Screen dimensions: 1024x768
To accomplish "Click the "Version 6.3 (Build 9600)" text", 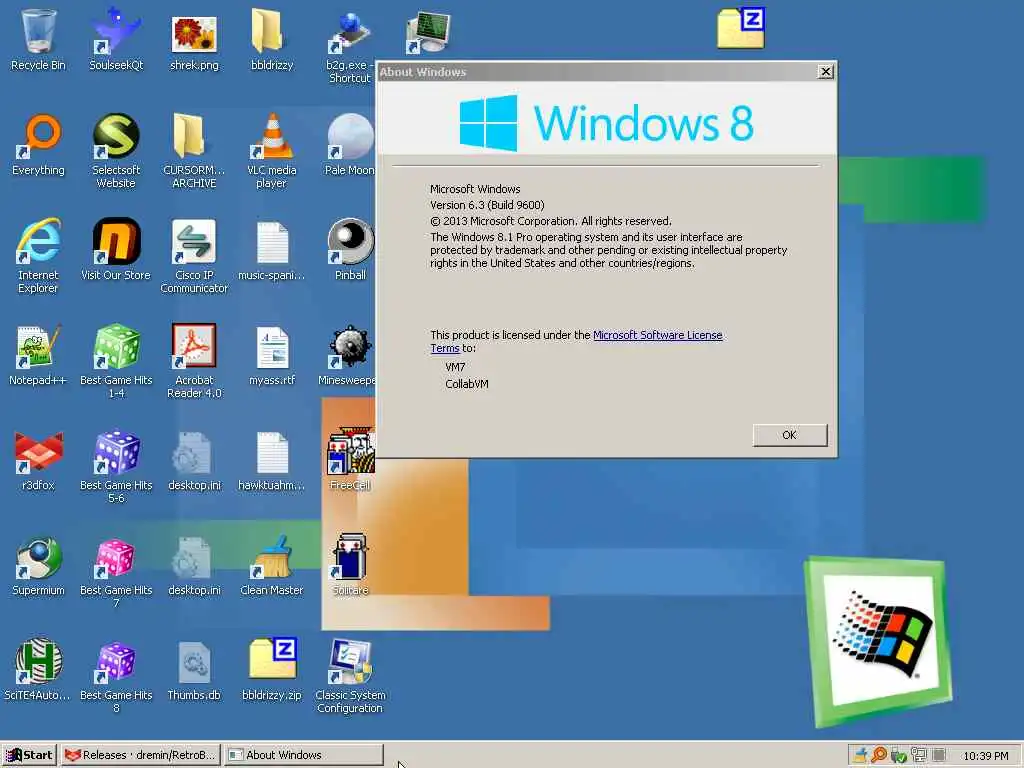I will [x=487, y=205].
